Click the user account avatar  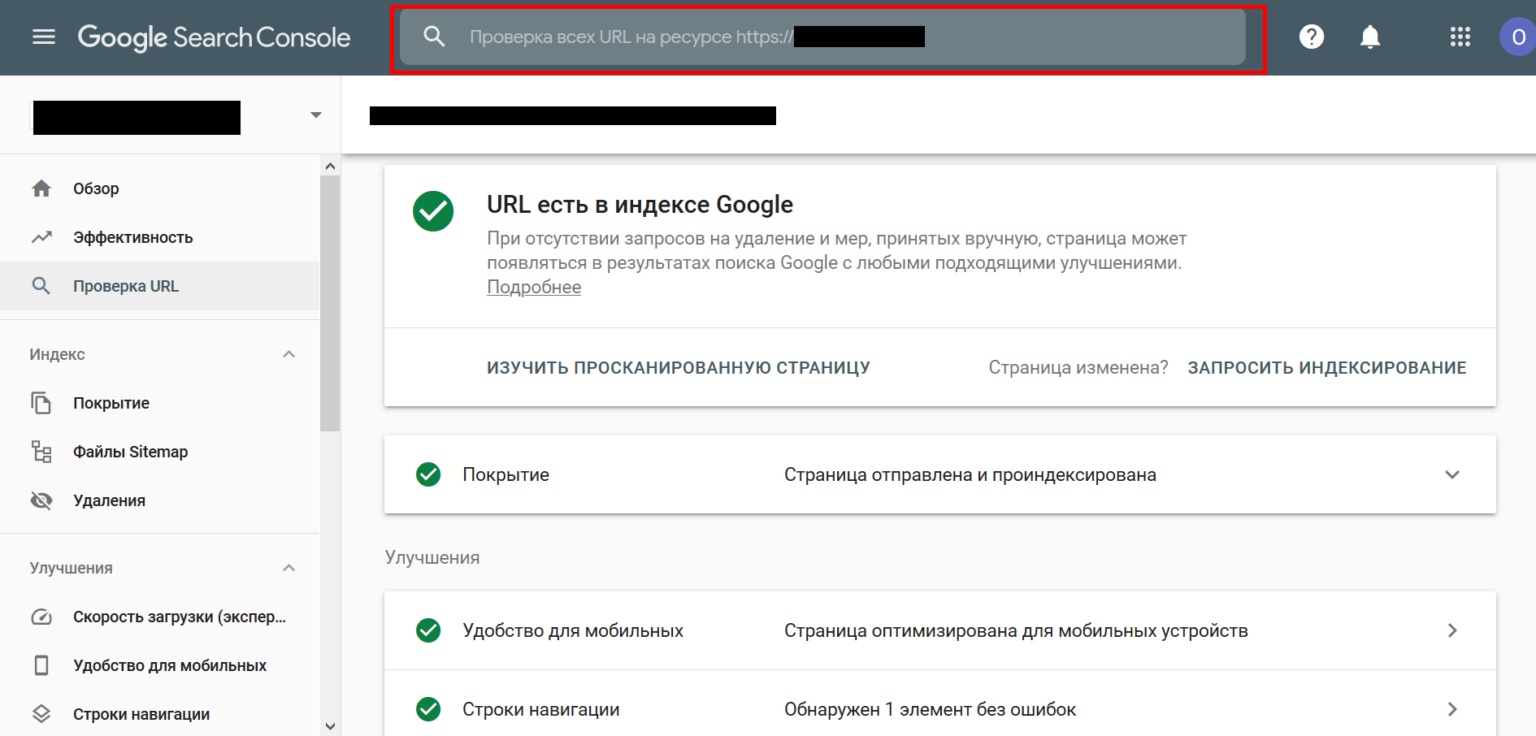1517,37
